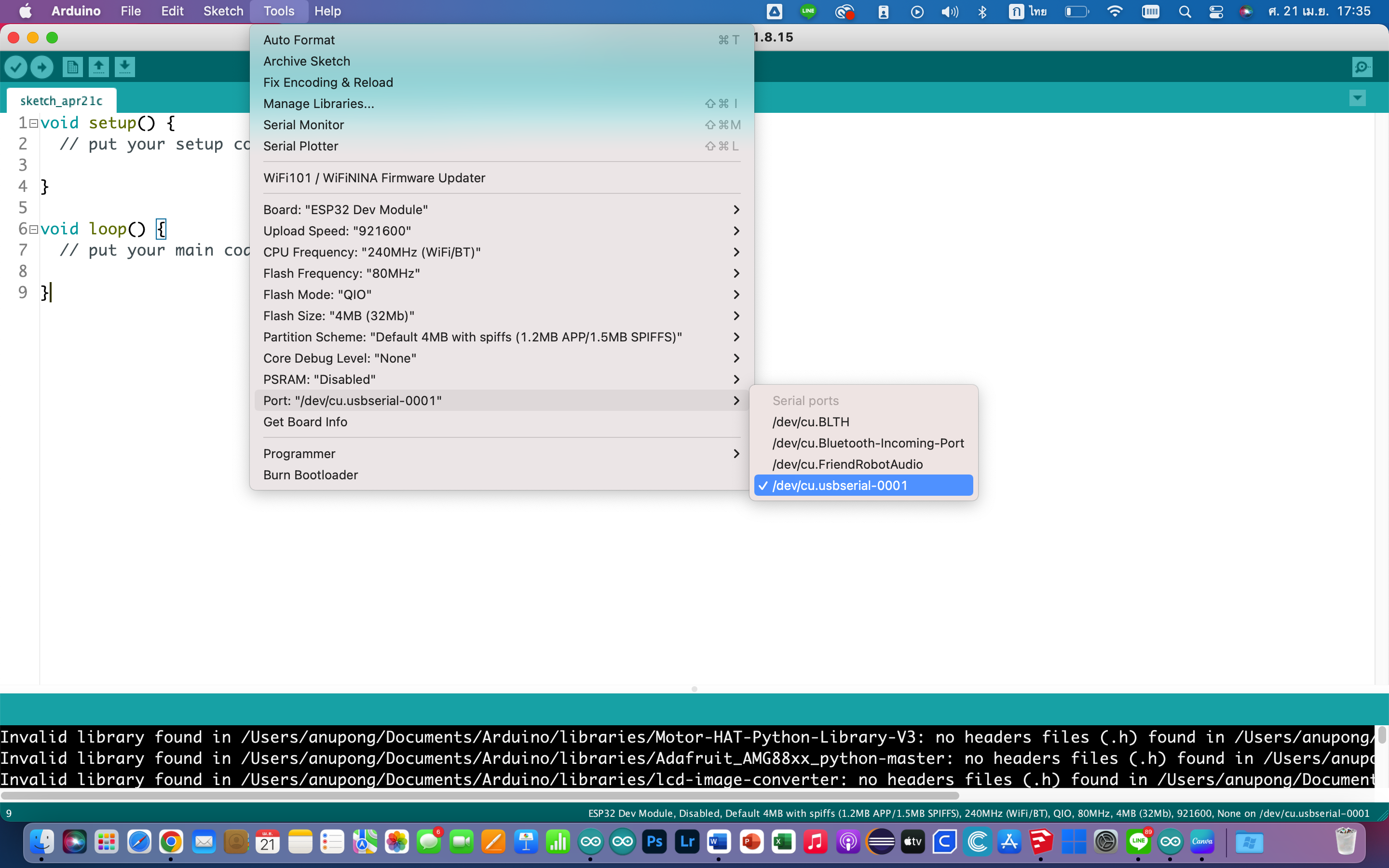Open Lightroom from the Dock
1389x868 pixels.
687,842
